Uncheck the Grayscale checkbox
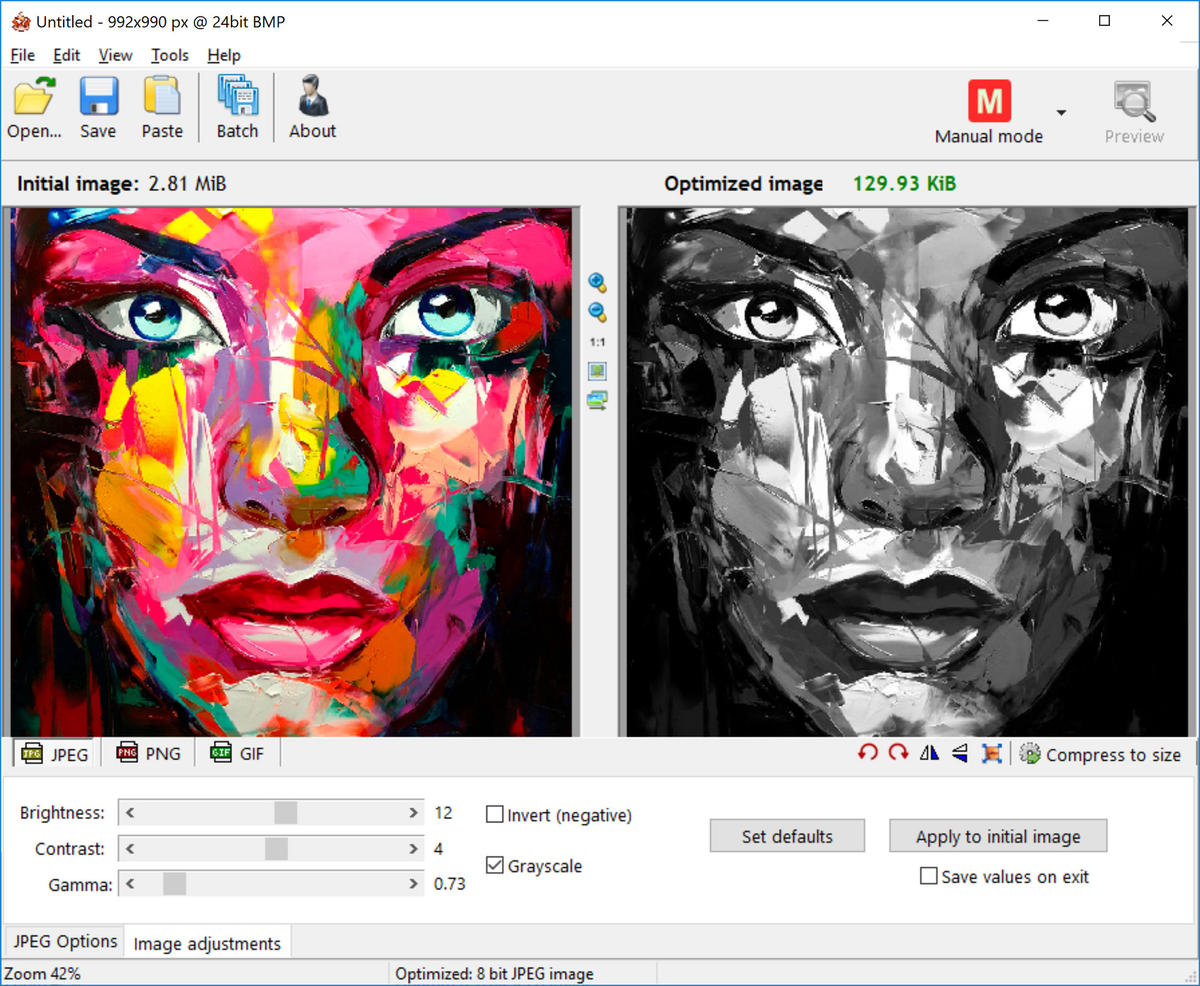The height and width of the screenshot is (986, 1200). (x=494, y=865)
